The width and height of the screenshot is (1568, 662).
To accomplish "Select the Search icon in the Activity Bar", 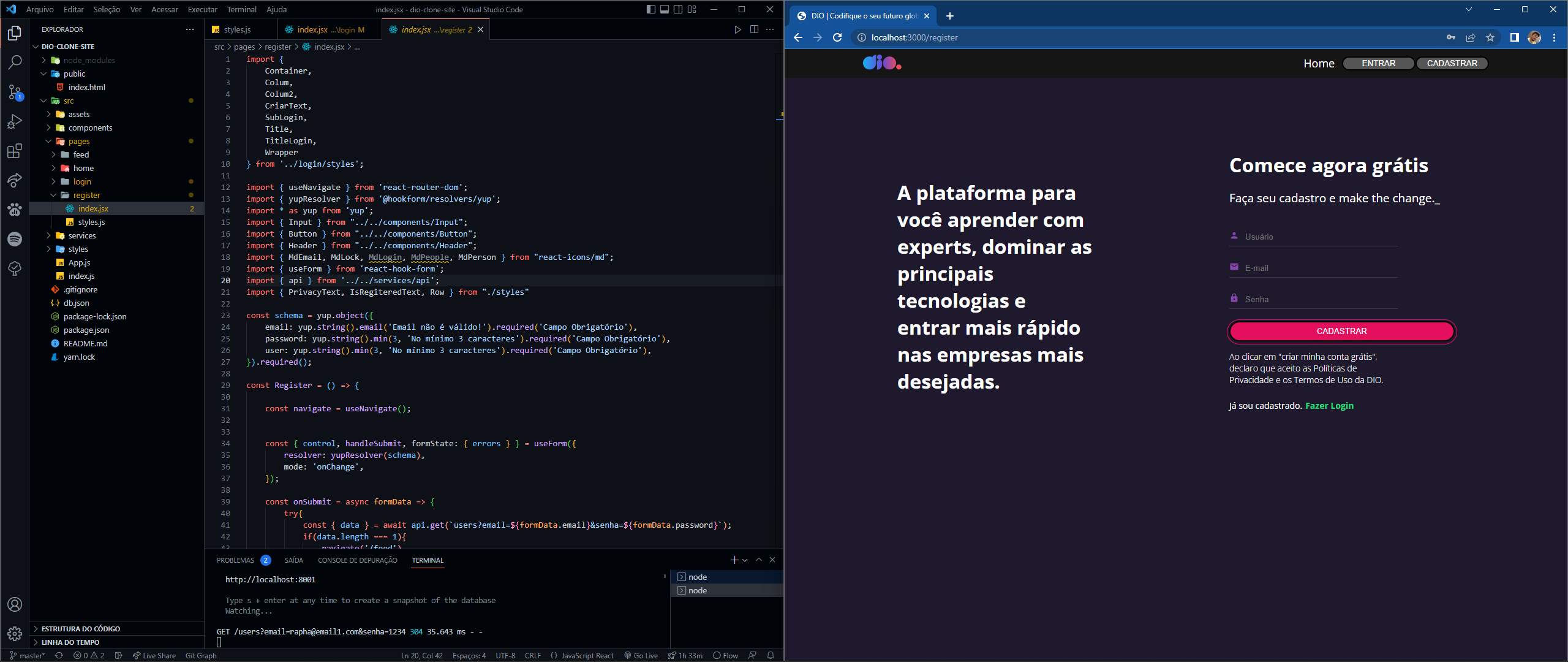I will pyautogui.click(x=15, y=62).
